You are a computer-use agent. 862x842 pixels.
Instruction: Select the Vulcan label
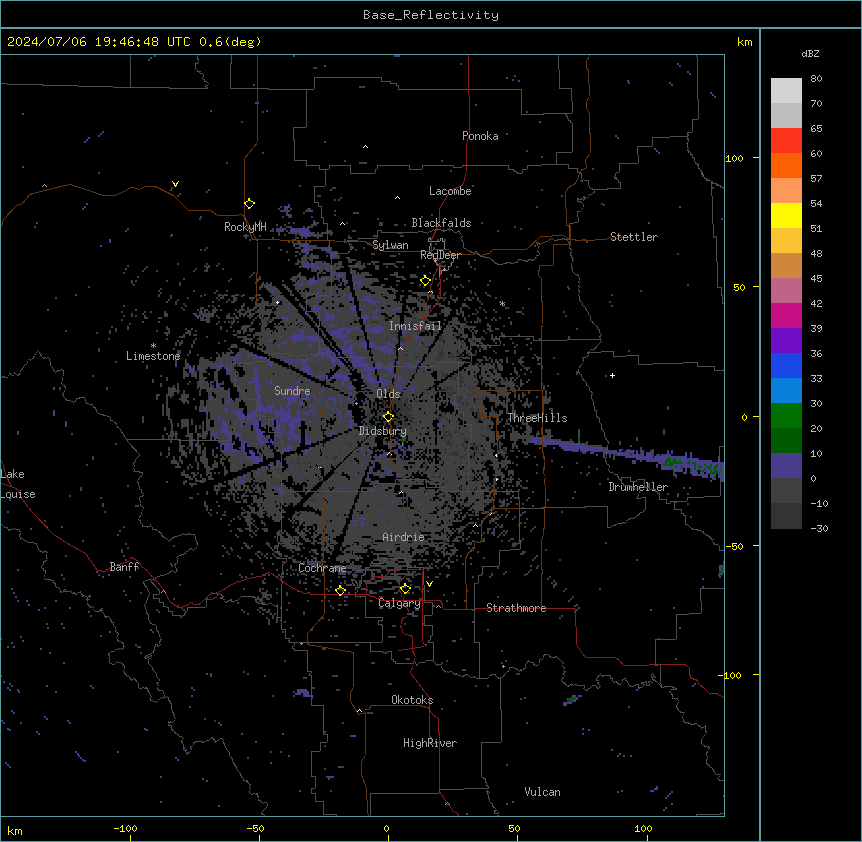(542, 792)
